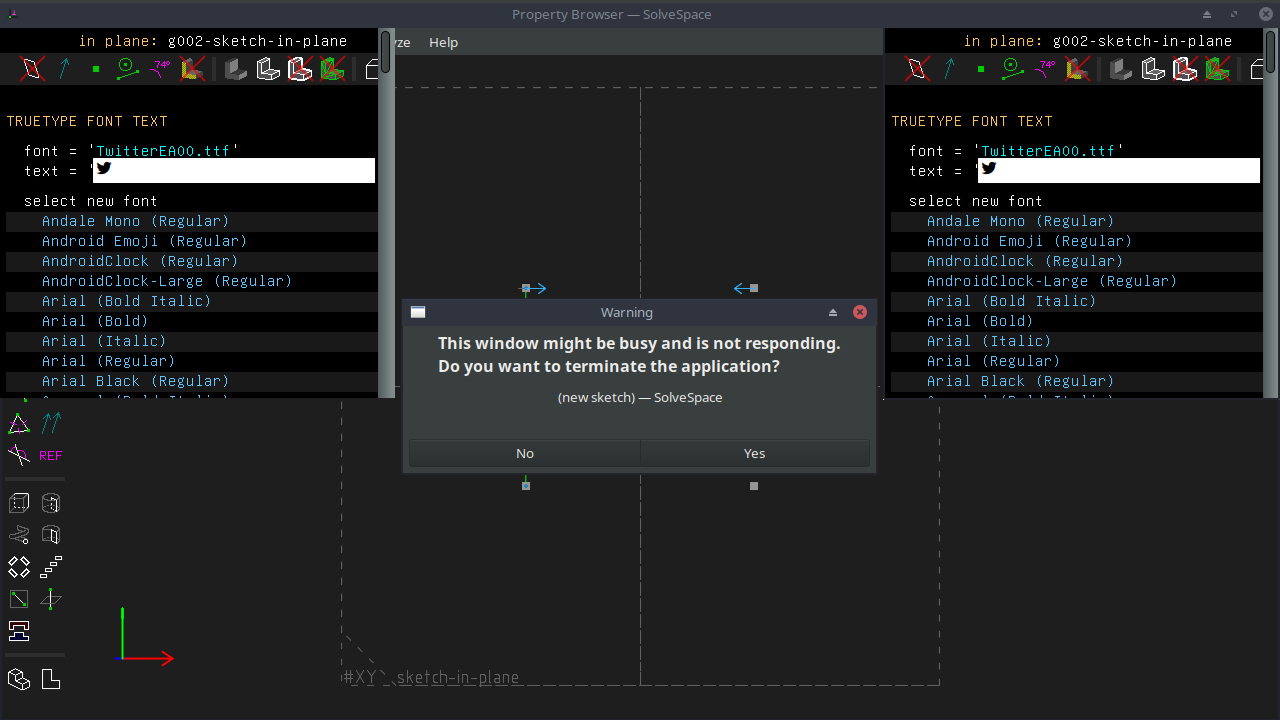Start a new sketch in 3D

pos(51,599)
